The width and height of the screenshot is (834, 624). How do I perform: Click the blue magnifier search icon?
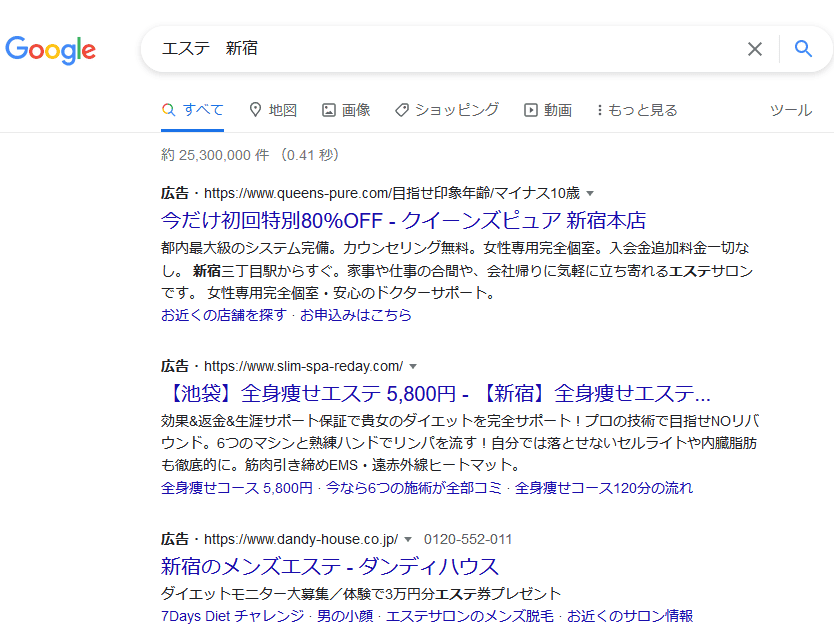[803, 49]
